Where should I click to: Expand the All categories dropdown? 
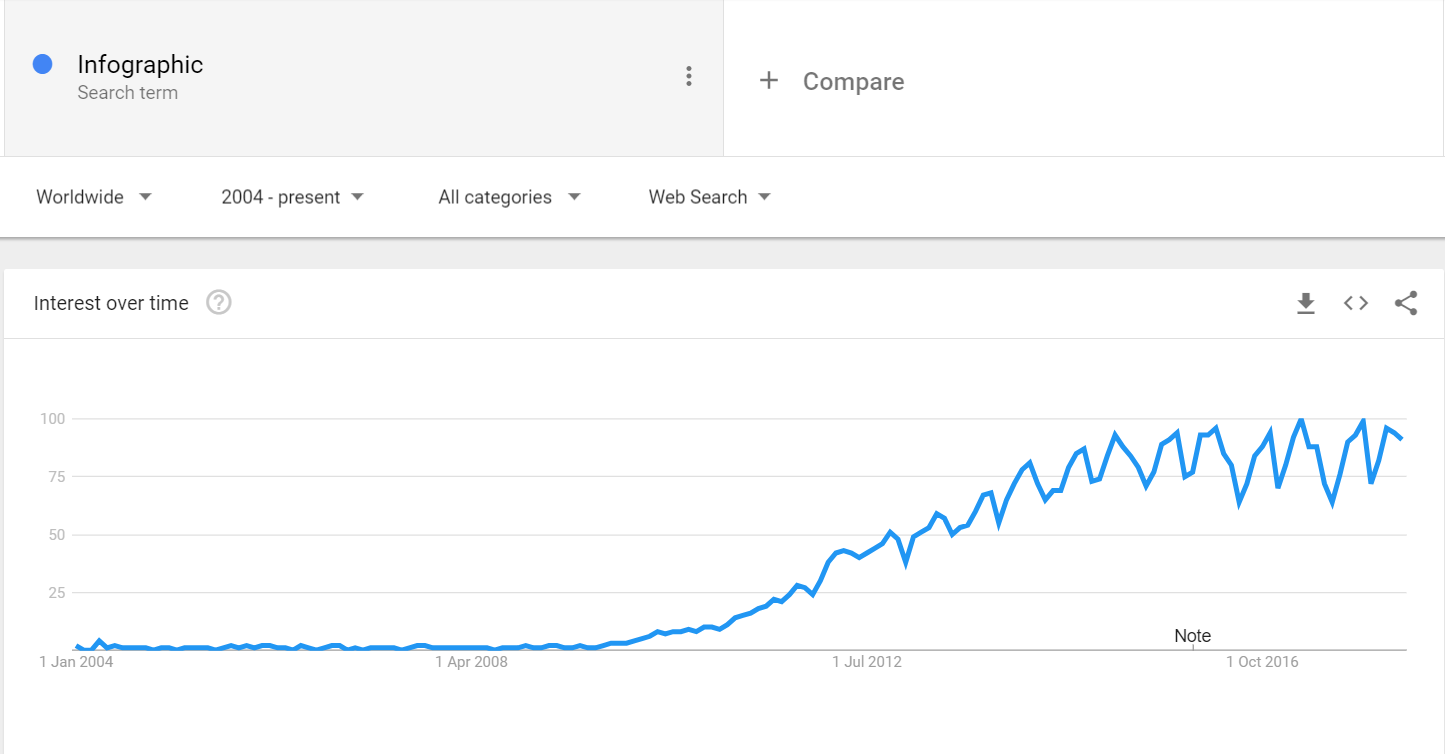coord(509,197)
